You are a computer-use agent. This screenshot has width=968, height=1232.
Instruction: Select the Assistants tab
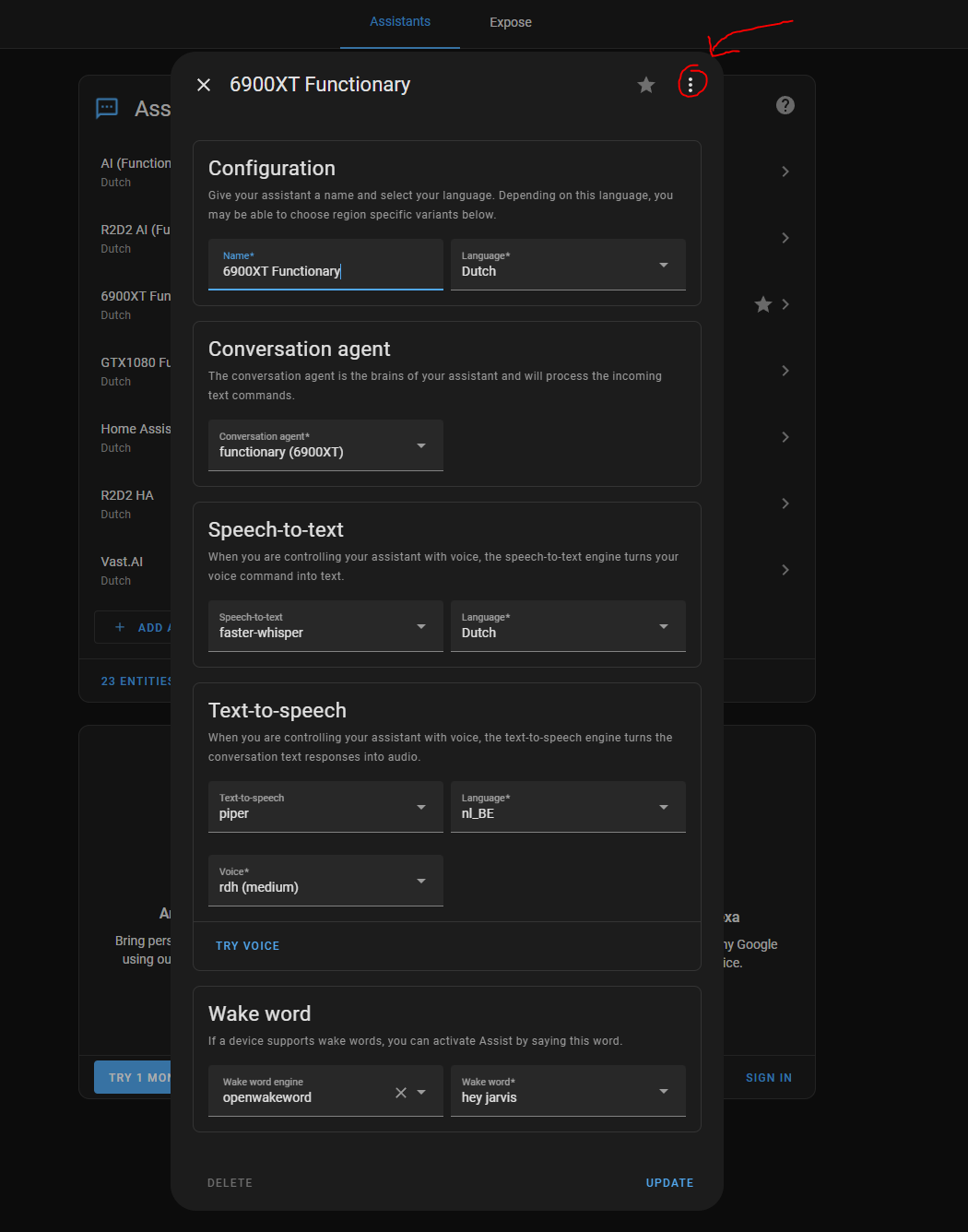coord(399,21)
